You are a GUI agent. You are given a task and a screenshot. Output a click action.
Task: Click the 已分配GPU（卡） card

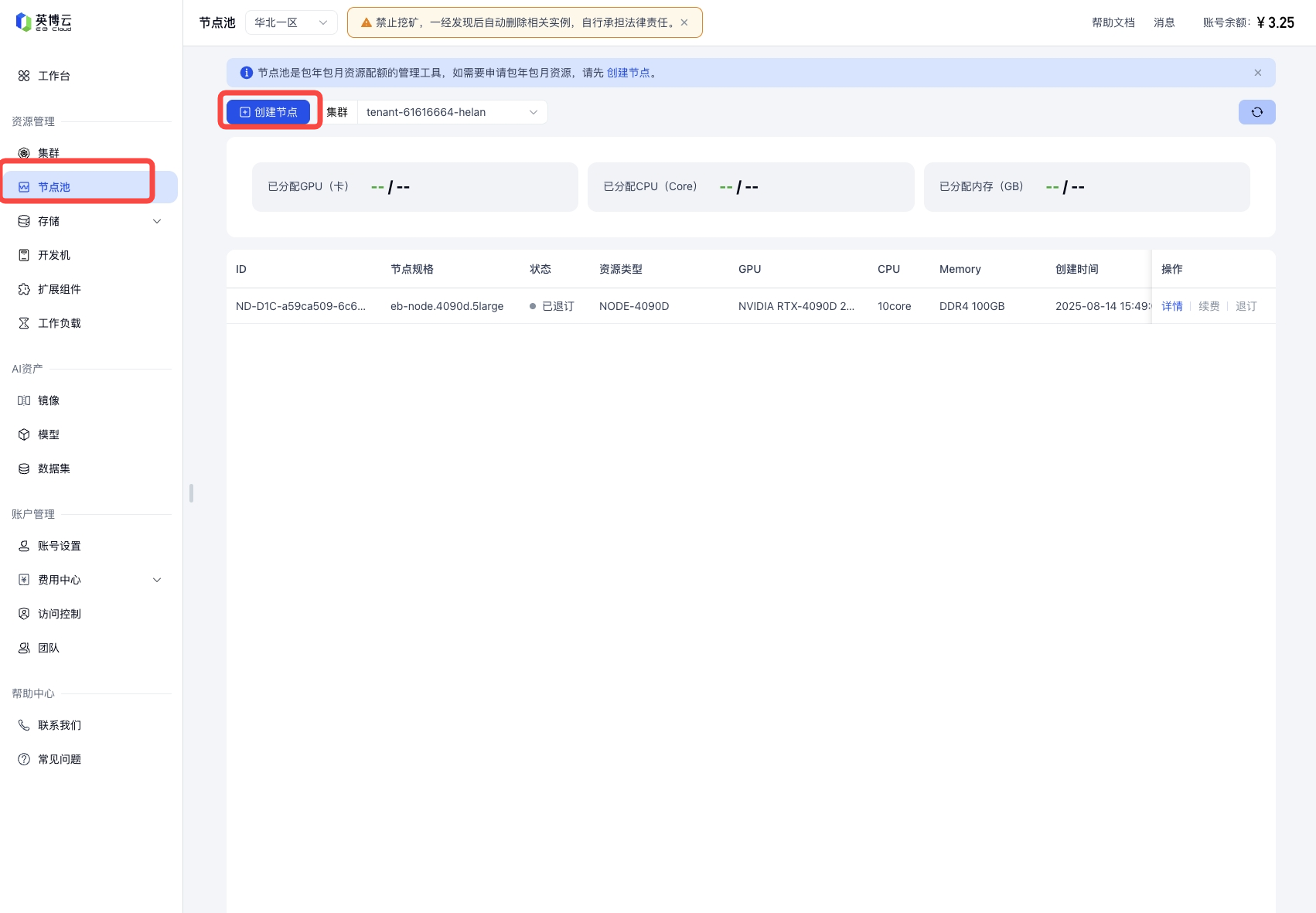415,187
